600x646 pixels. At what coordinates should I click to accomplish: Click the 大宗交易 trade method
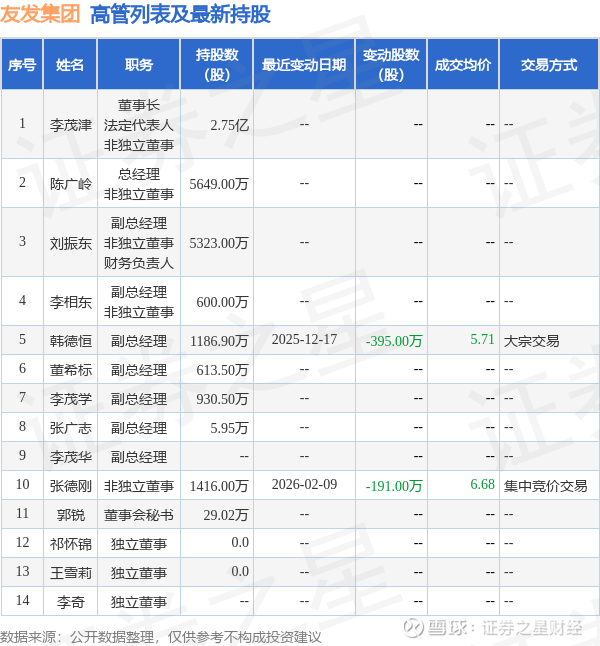pyautogui.click(x=532, y=341)
